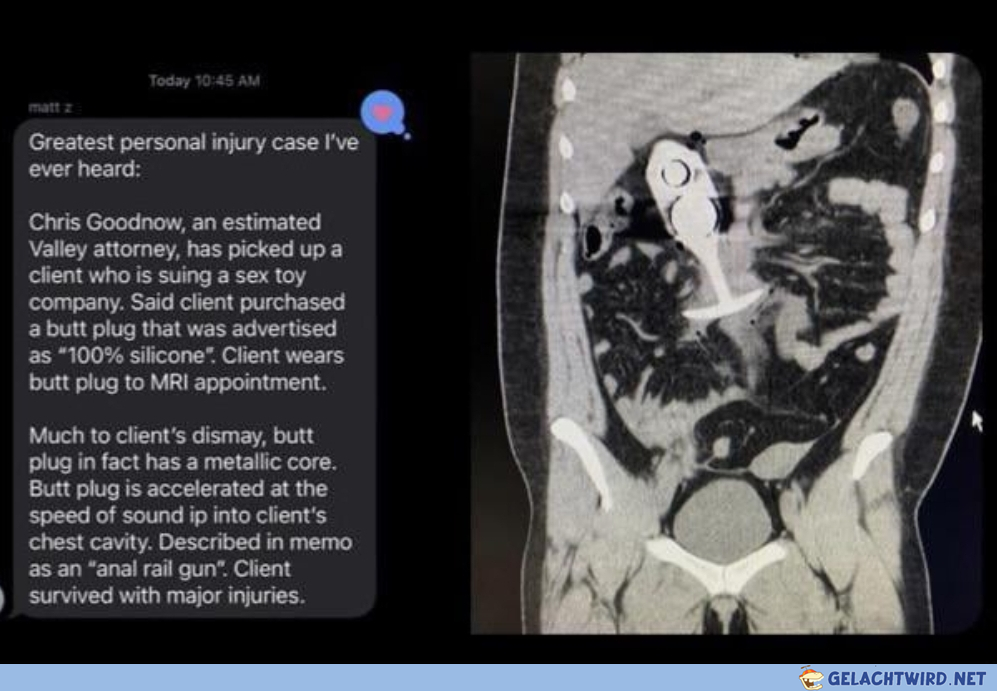Click the mouse arrow beside the scan

click(977, 421)
